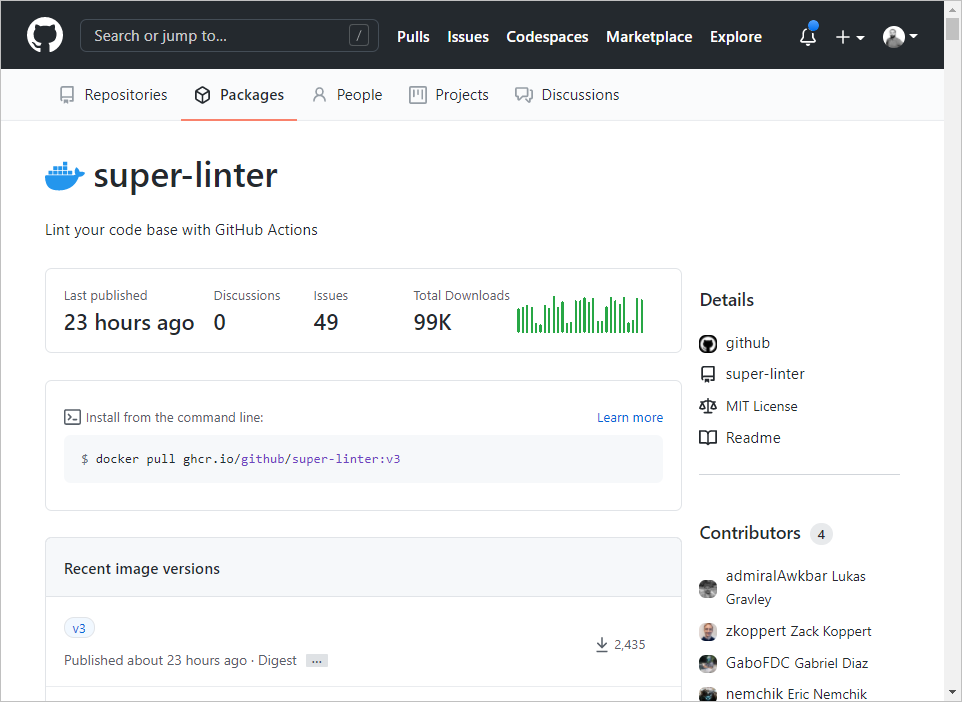Click the terminal icon beside Install

pyautogui.click(x=72, y=417)
